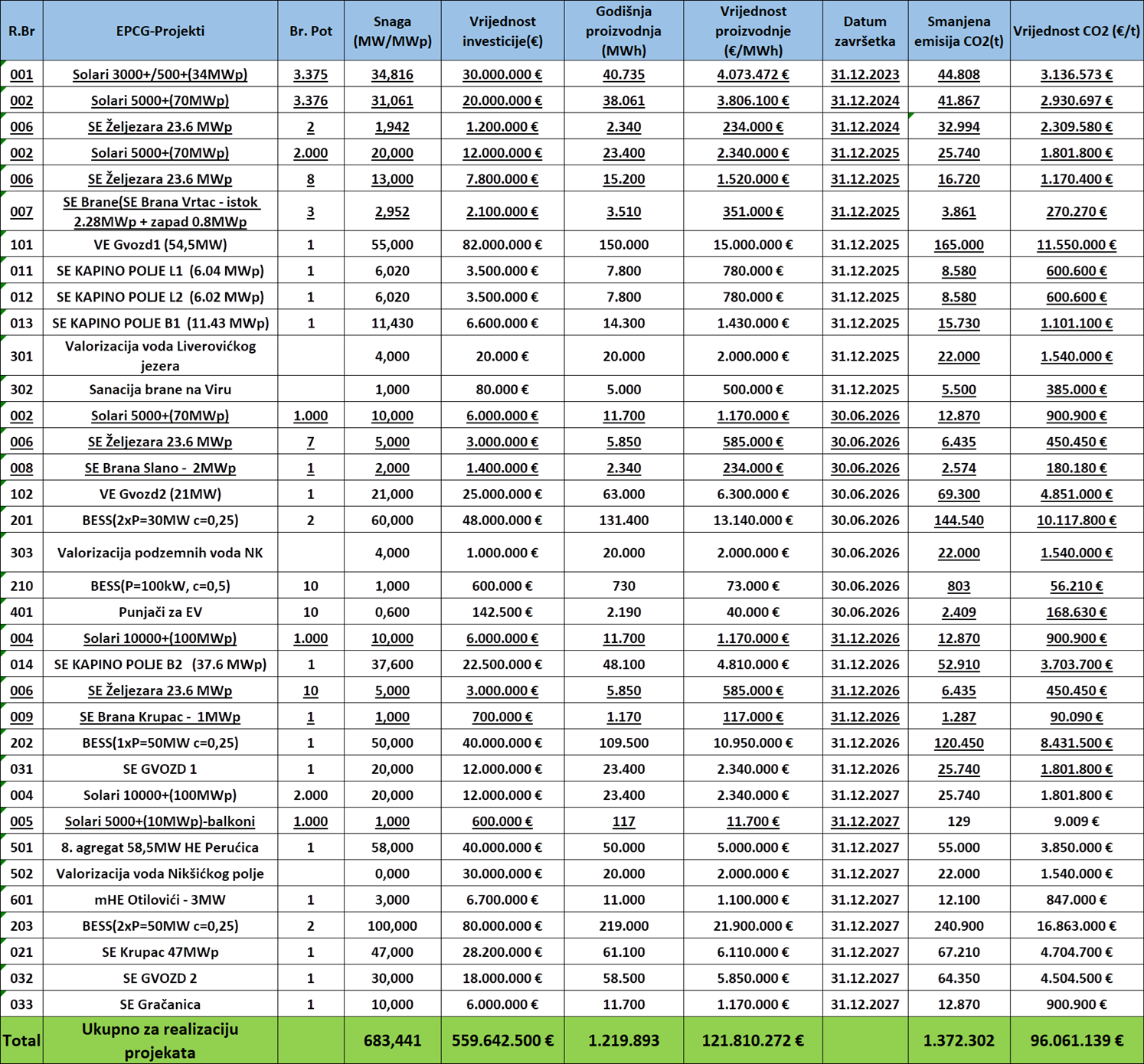The height and width of the screenshot is (1064, 1144).
Task: Select the 'SE KAPINO POLJE L1 (6.04 MWp)' cell
Action: click(x=160, y=271)
